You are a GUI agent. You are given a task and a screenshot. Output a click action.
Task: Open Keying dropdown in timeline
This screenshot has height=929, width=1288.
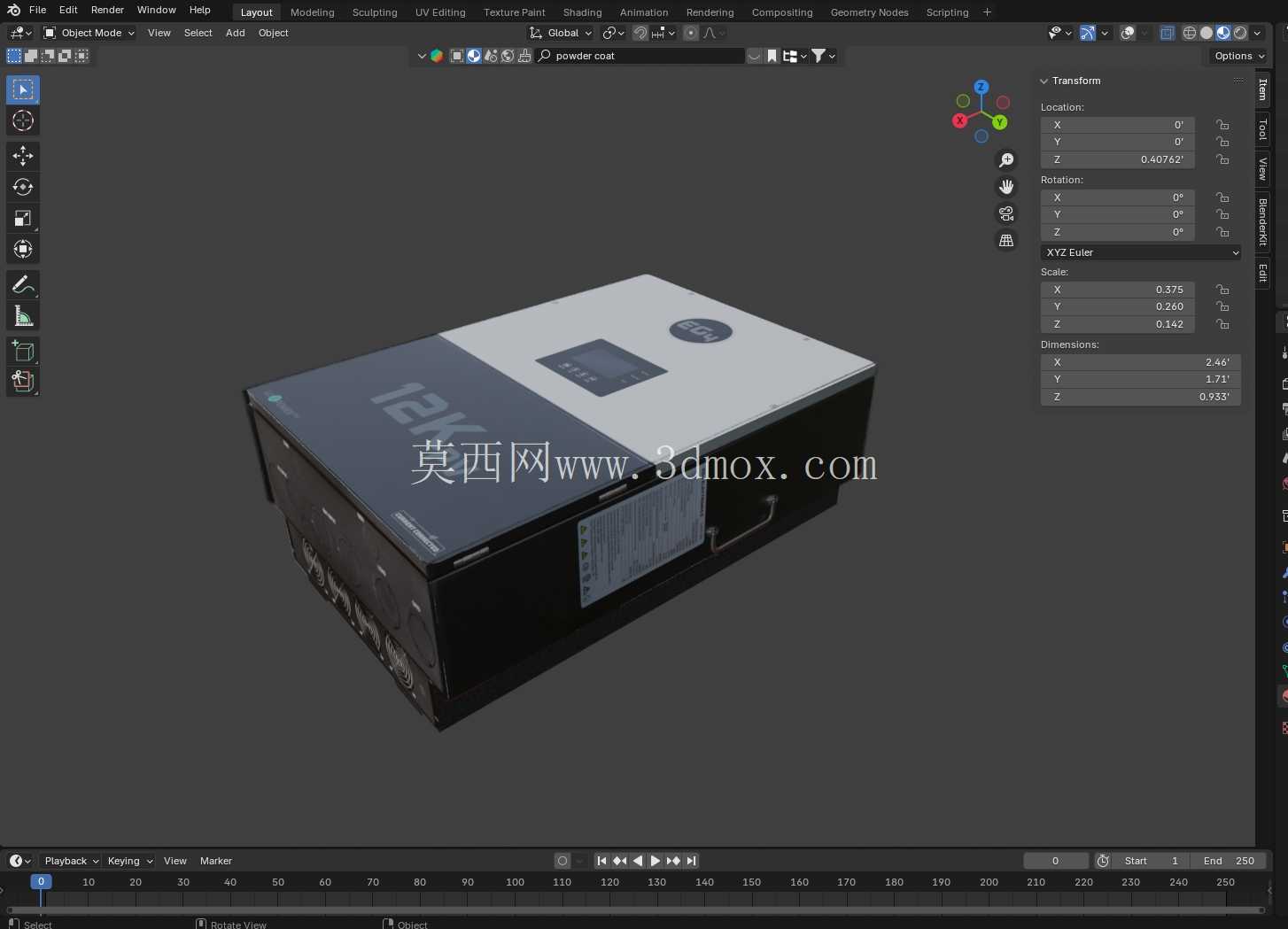(x=129, y=861)
